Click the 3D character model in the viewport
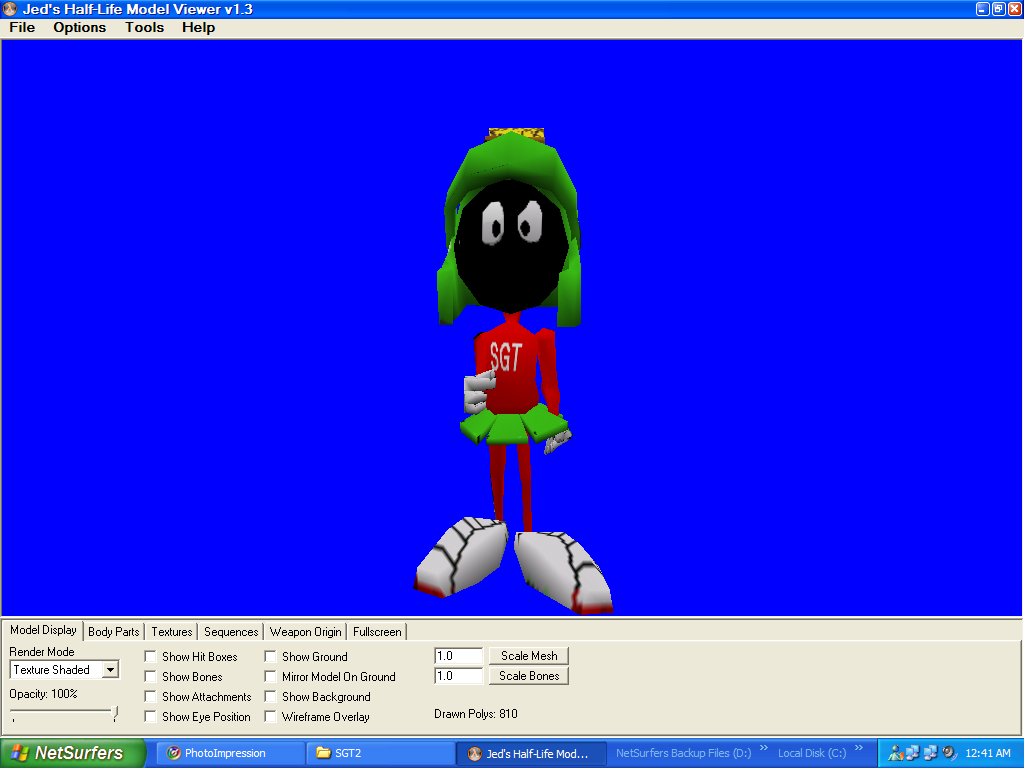 pos(511,370)
